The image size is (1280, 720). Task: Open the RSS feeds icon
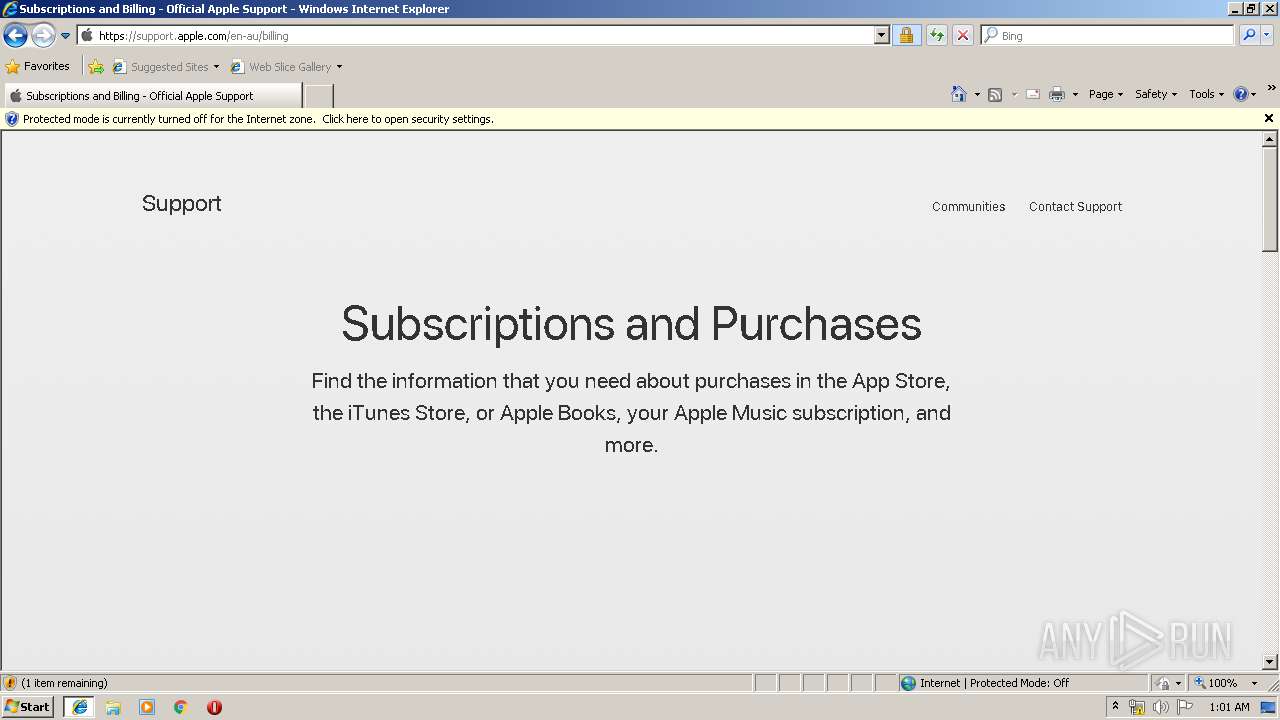(995, 94)
